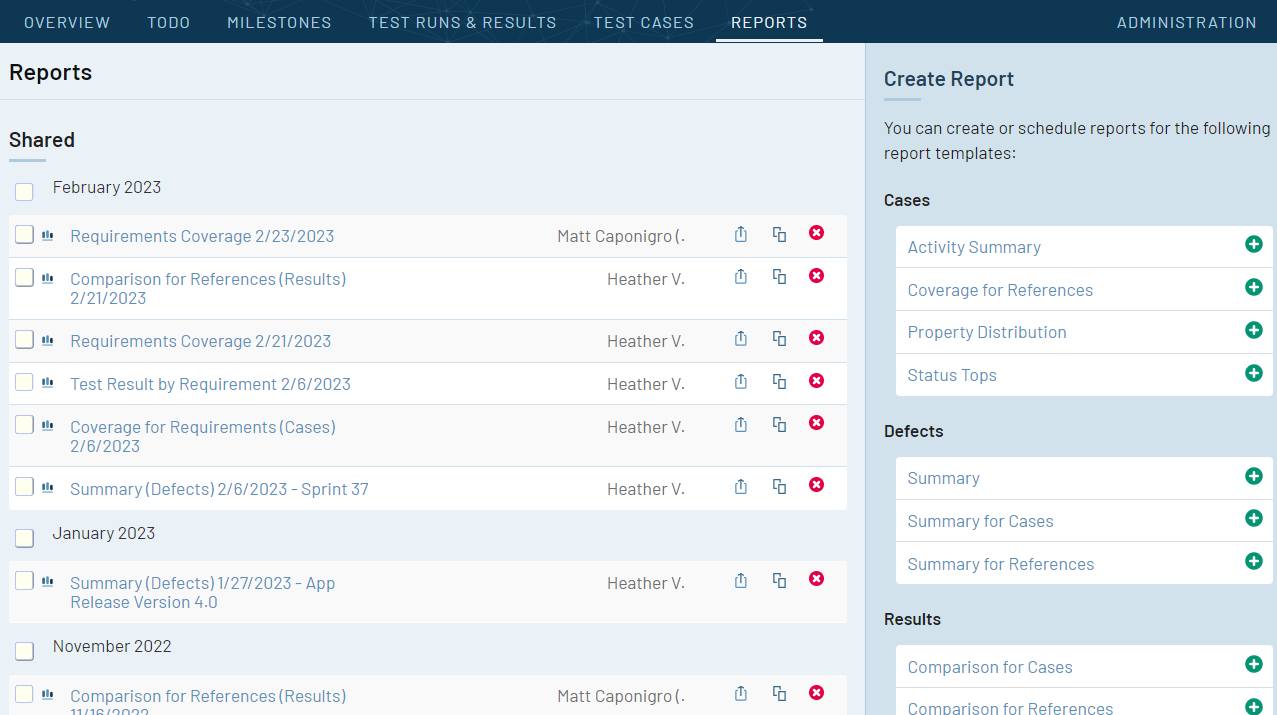The image size is (1277, 715).
Task: Check the Comparison for References 2/21/2023 row
Action: 24,278
